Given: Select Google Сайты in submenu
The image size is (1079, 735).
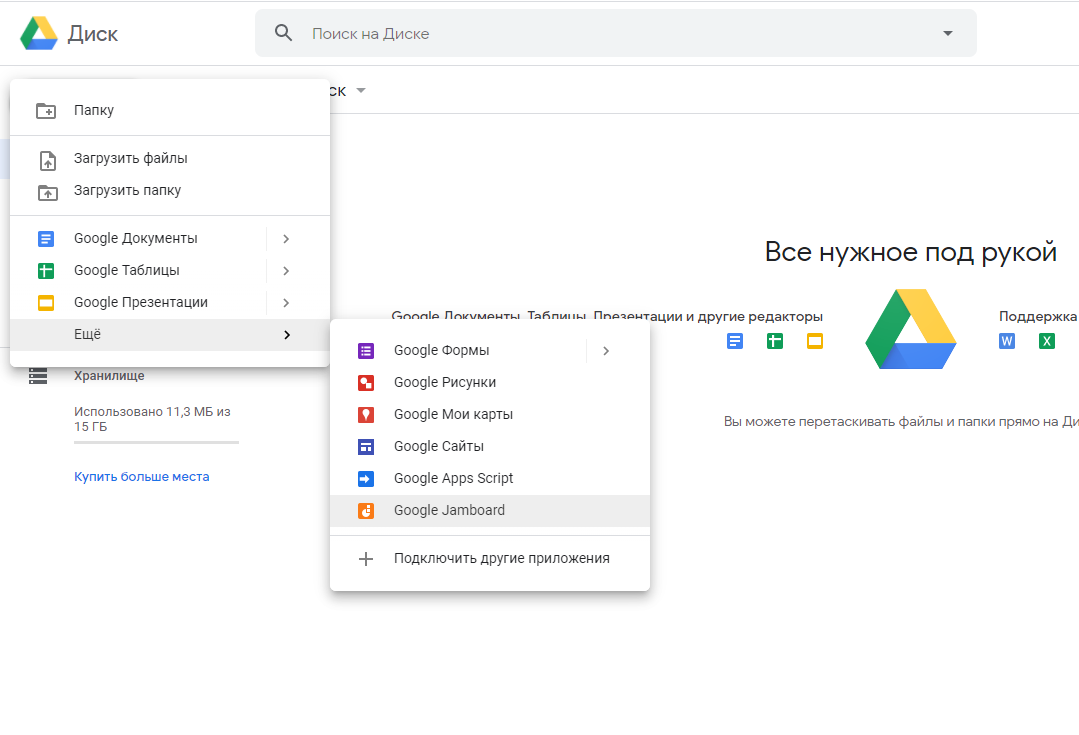Looking at the screenshot, I should tap(490, 446).
